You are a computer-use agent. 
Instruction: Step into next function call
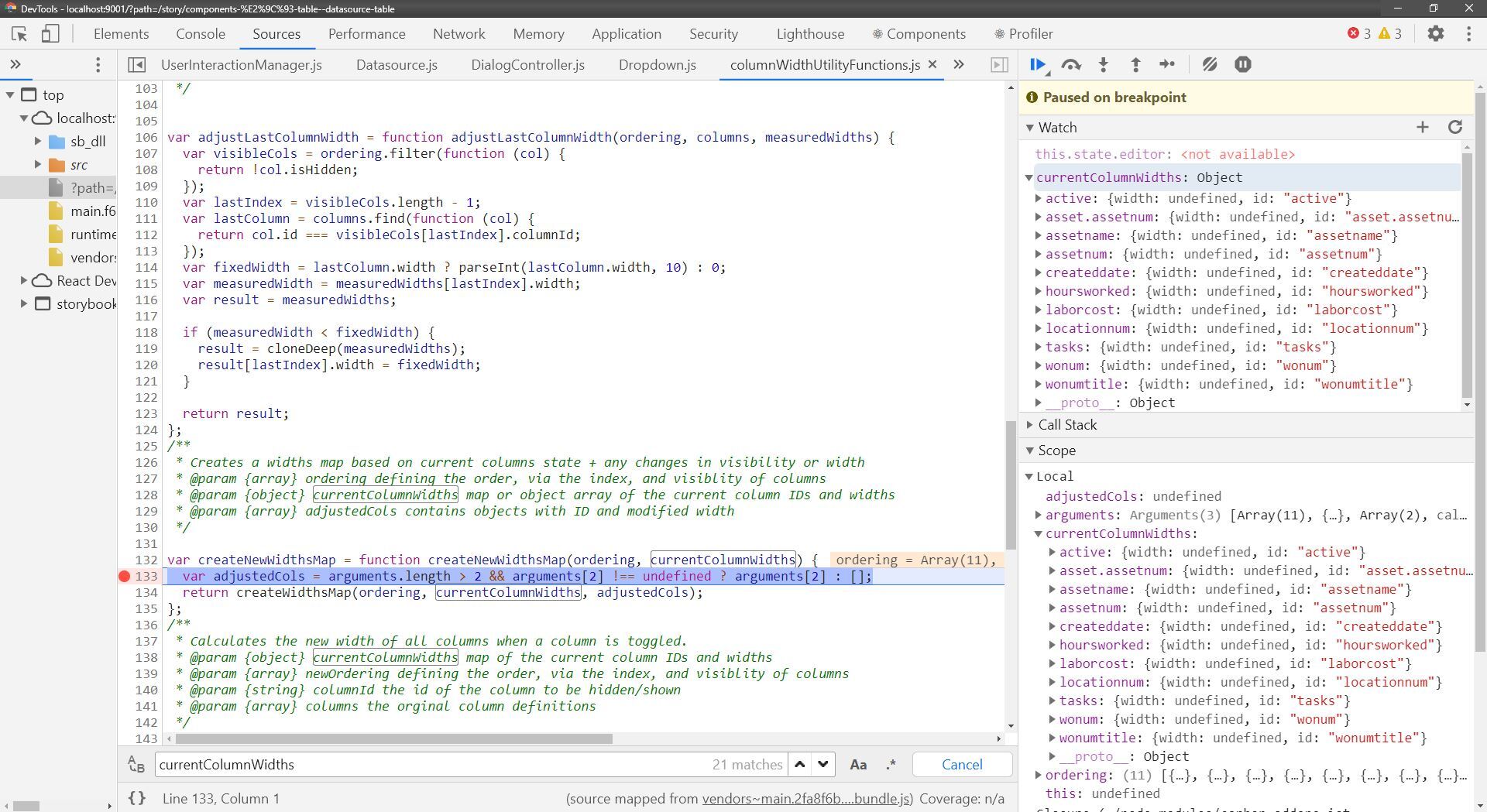[1103, 65]
